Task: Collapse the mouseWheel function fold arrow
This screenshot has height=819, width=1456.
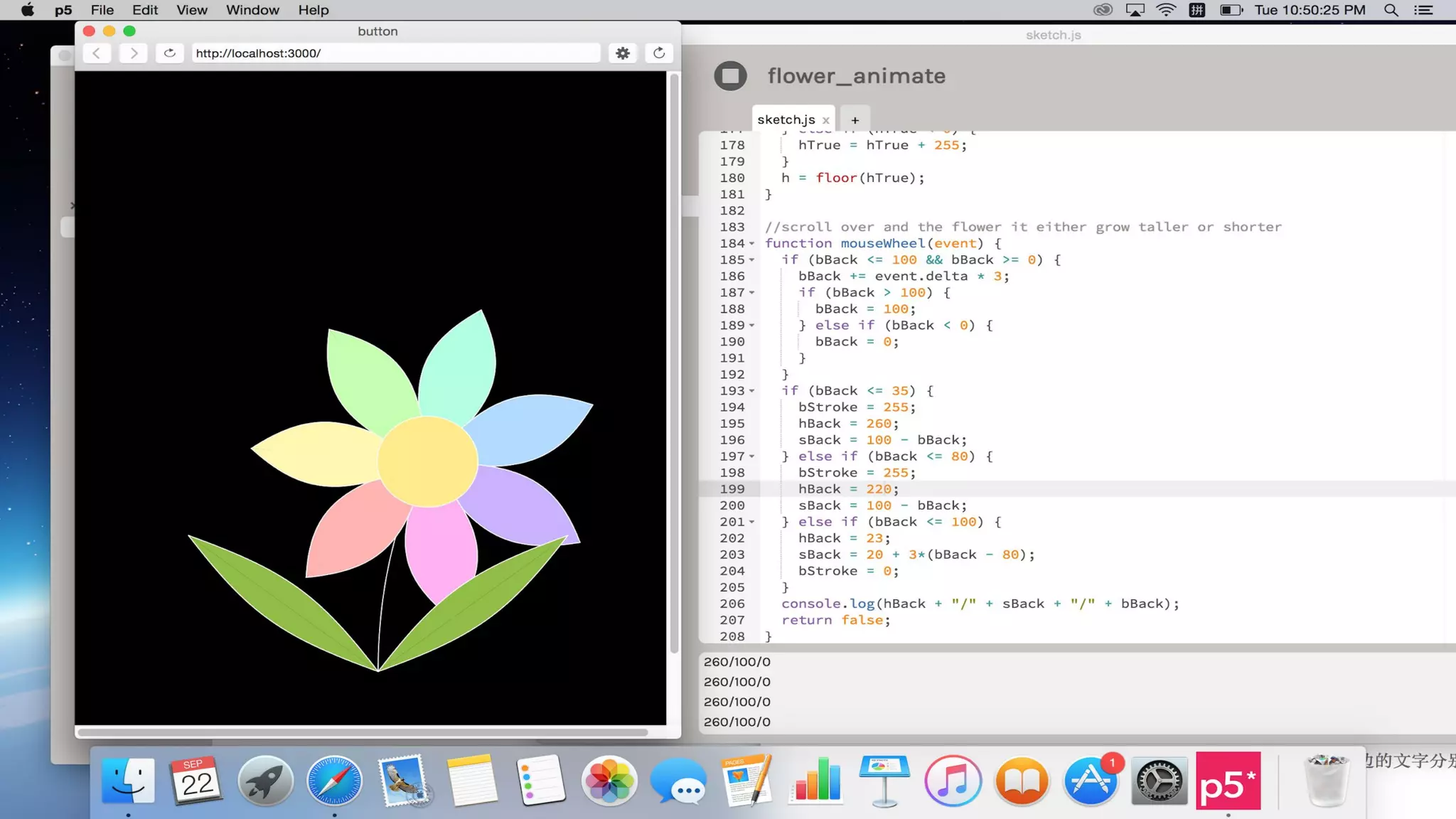Action: coord(752,244)
